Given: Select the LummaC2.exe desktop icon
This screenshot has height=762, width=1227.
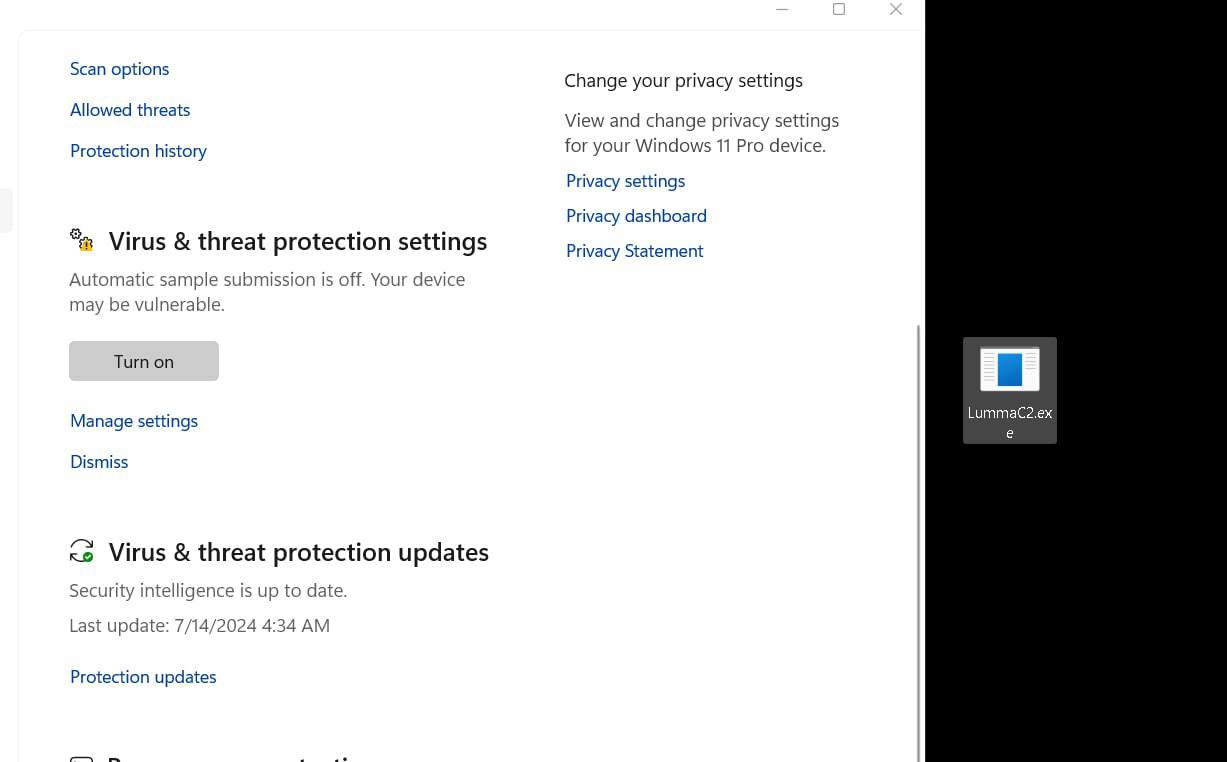Looking at the screenshot, I should tap(1009, 389).
